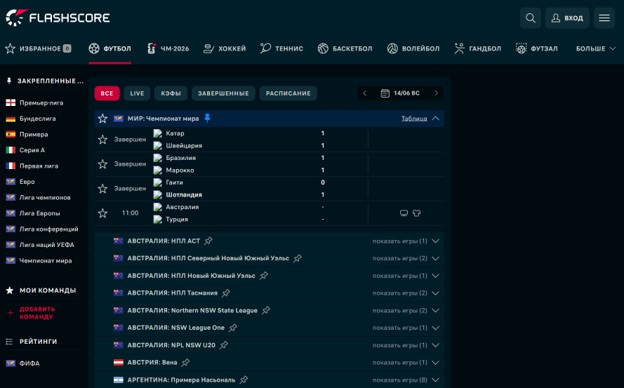This screenshot has height=388, width=624.
Task: Select ТЕННИС in sports navigation
Action: click(x=281, y=49)
